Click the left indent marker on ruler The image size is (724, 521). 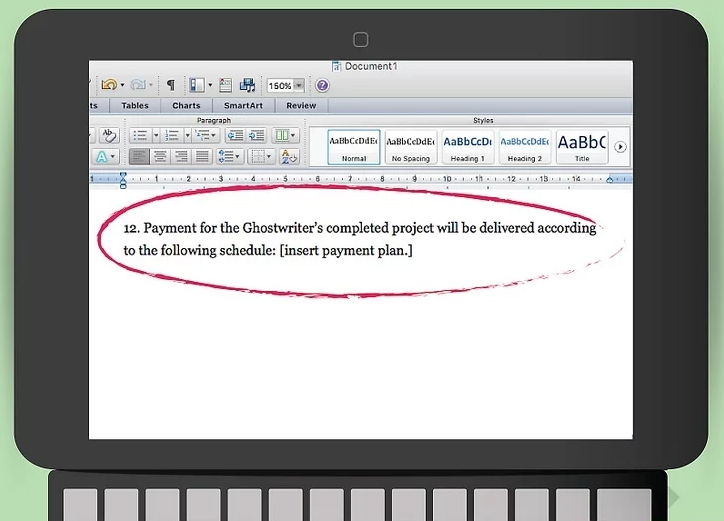123,180
